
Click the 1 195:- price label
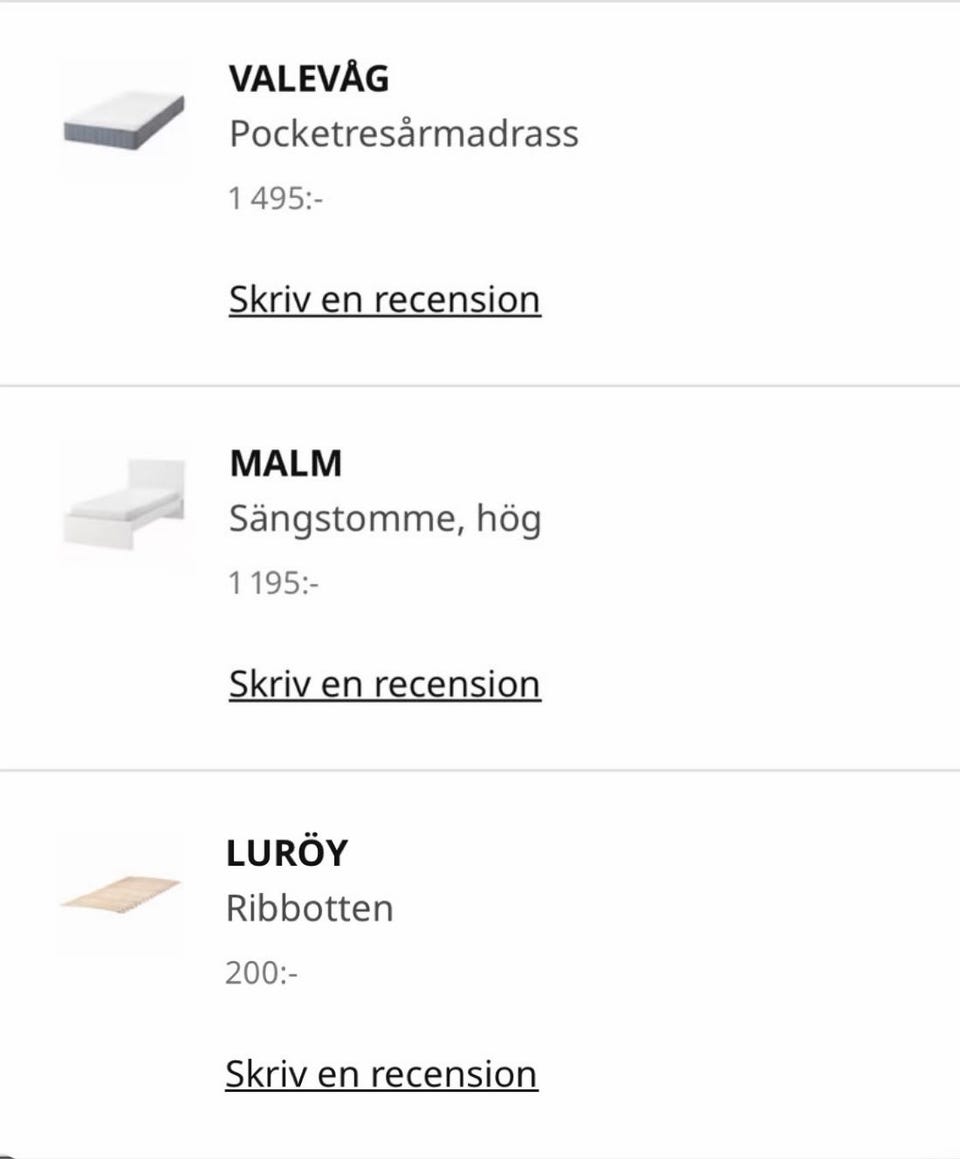(274, 583)
